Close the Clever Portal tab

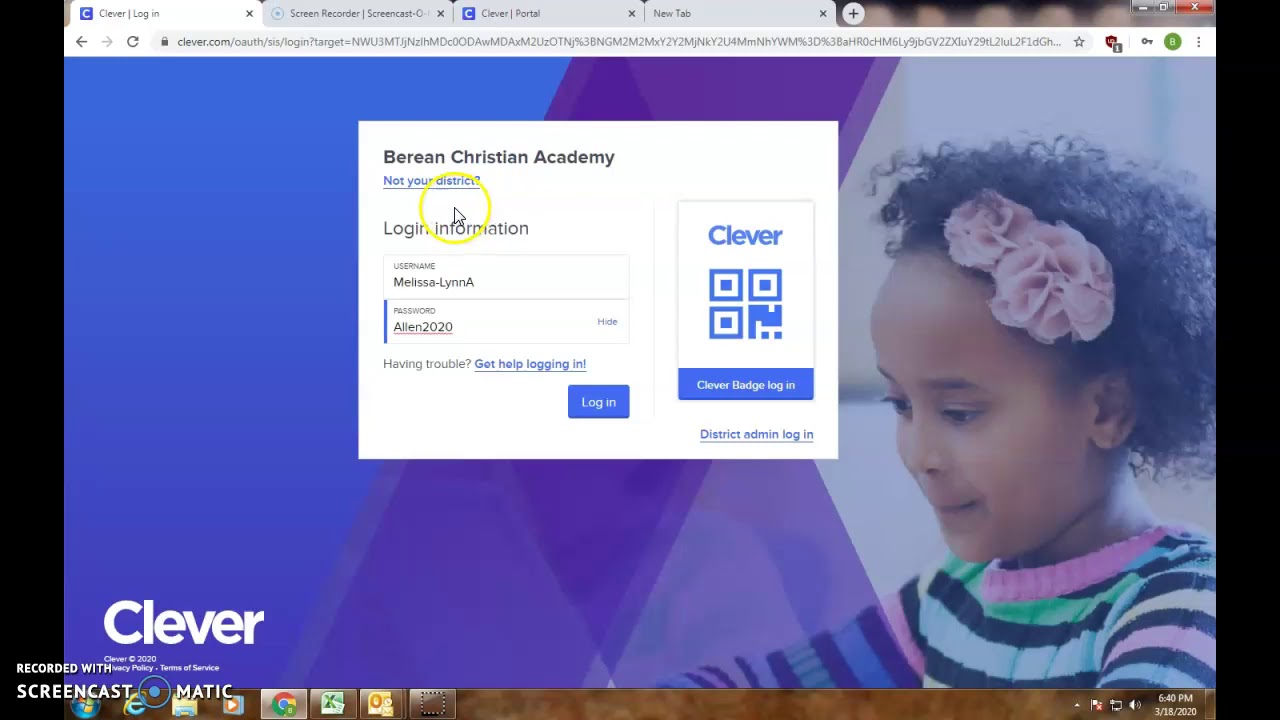click(631, 14)
